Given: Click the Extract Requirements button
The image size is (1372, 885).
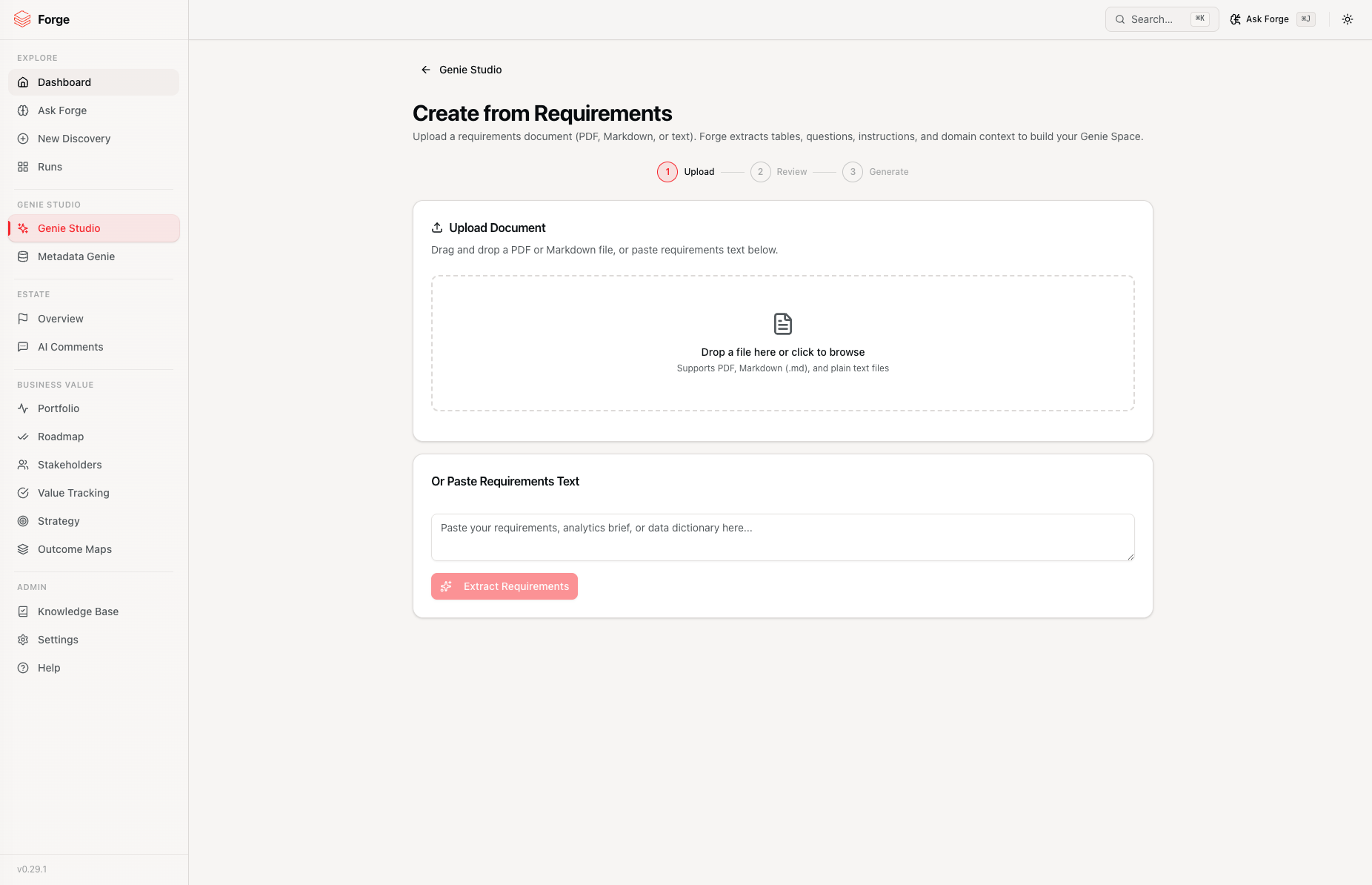Looking at the screenshot, I should point(504,586).
